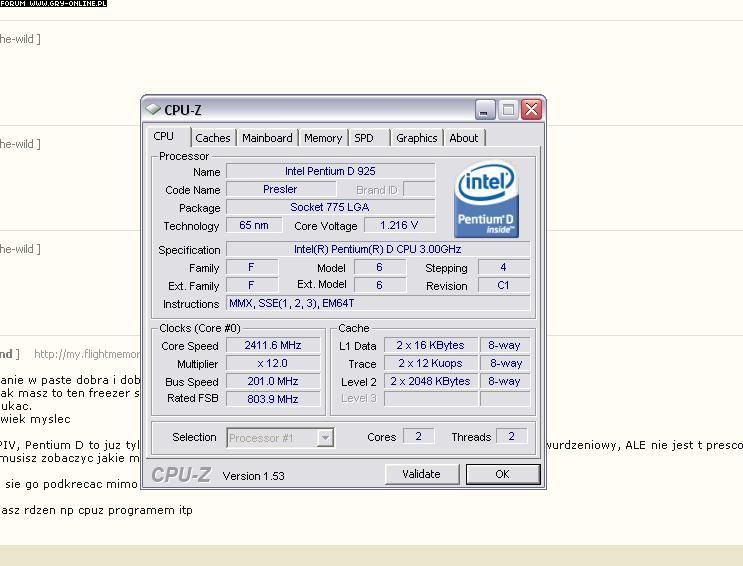Show the Memory tab
Image resolution: width=743 pixels, height=566 pixels.
(322, 138)
